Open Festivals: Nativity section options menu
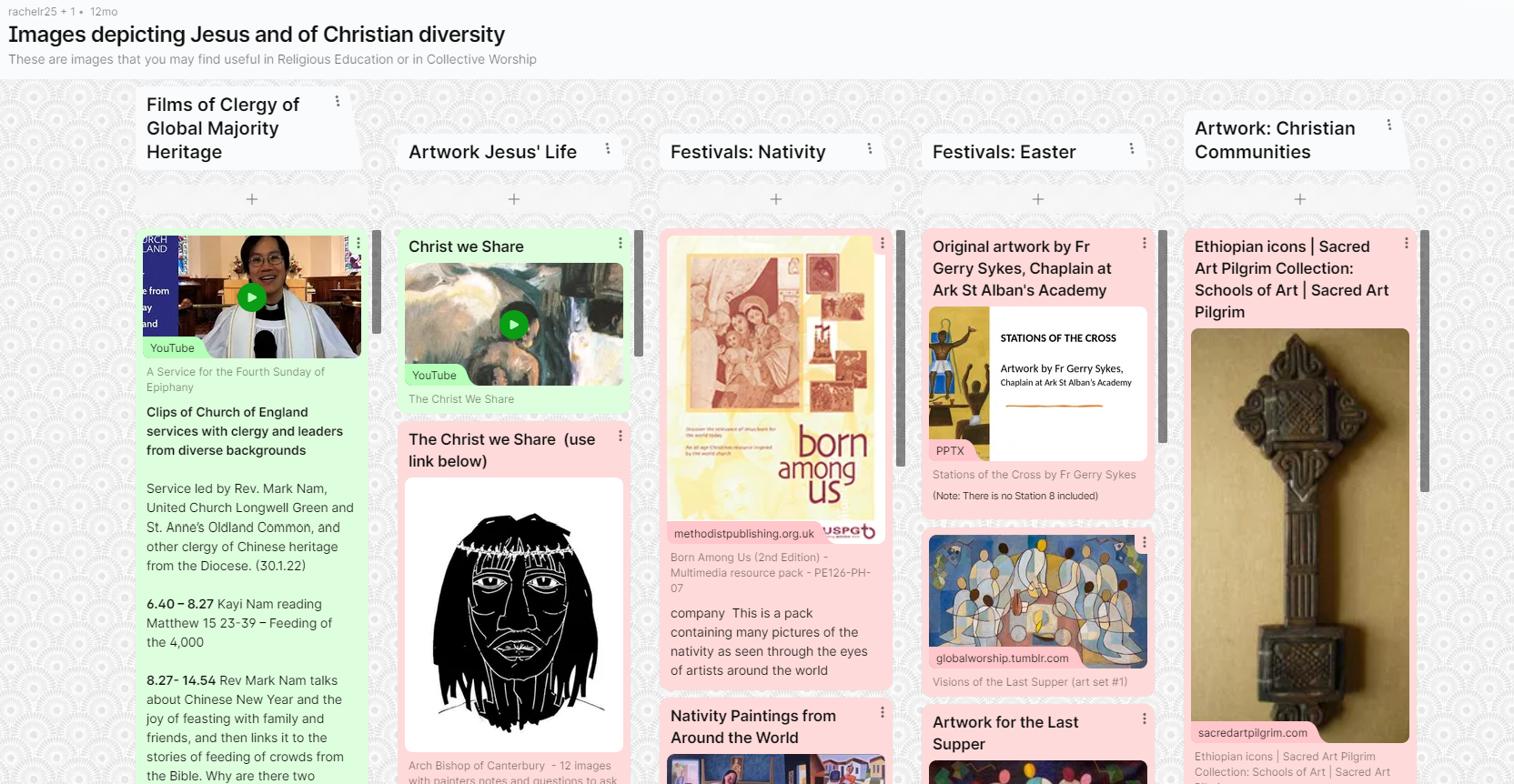The width and height of the screenshot is (1514, 784). 870,148
